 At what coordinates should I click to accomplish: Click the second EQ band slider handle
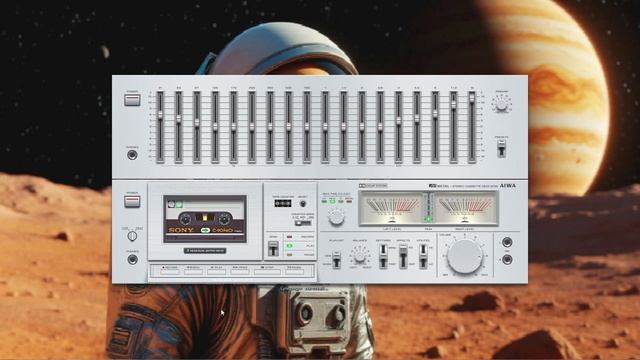(178, 119)
